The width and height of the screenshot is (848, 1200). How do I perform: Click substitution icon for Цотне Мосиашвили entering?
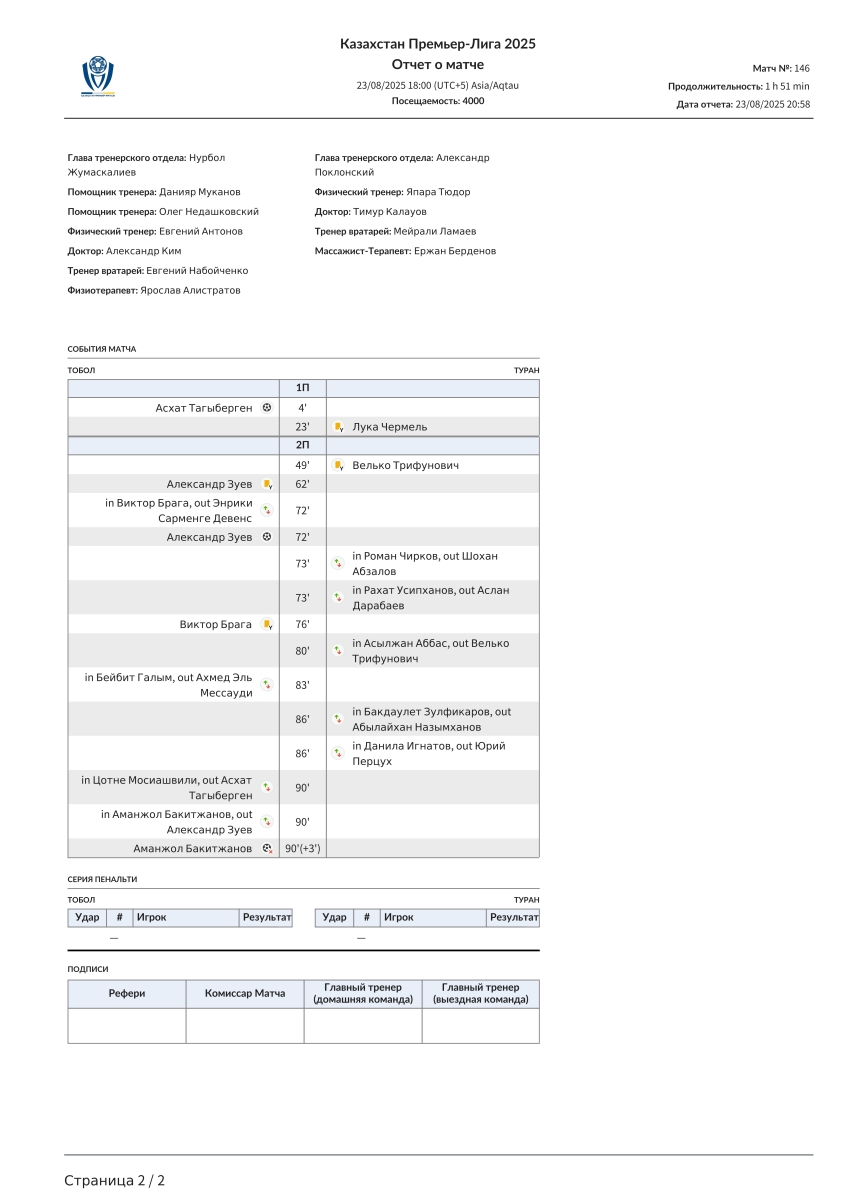pos(267,787)
